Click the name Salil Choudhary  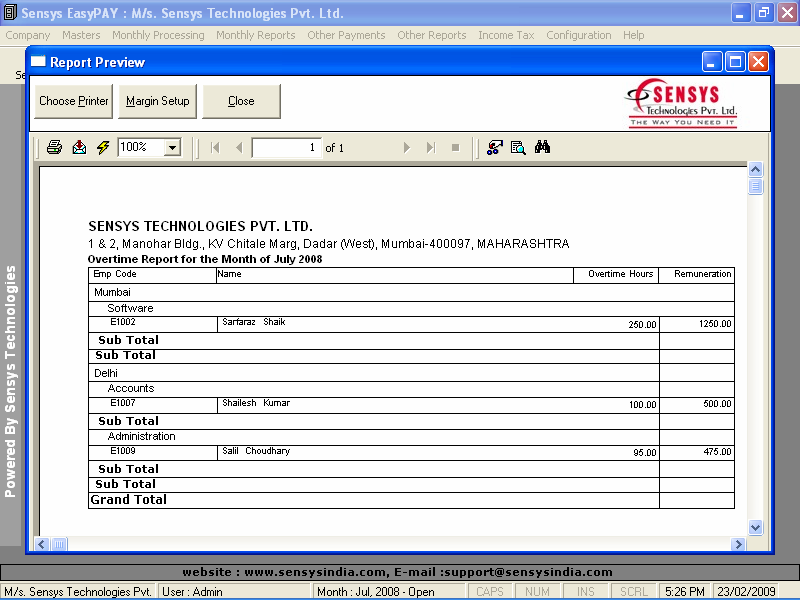pyautogui.click(x=256, y=451)
